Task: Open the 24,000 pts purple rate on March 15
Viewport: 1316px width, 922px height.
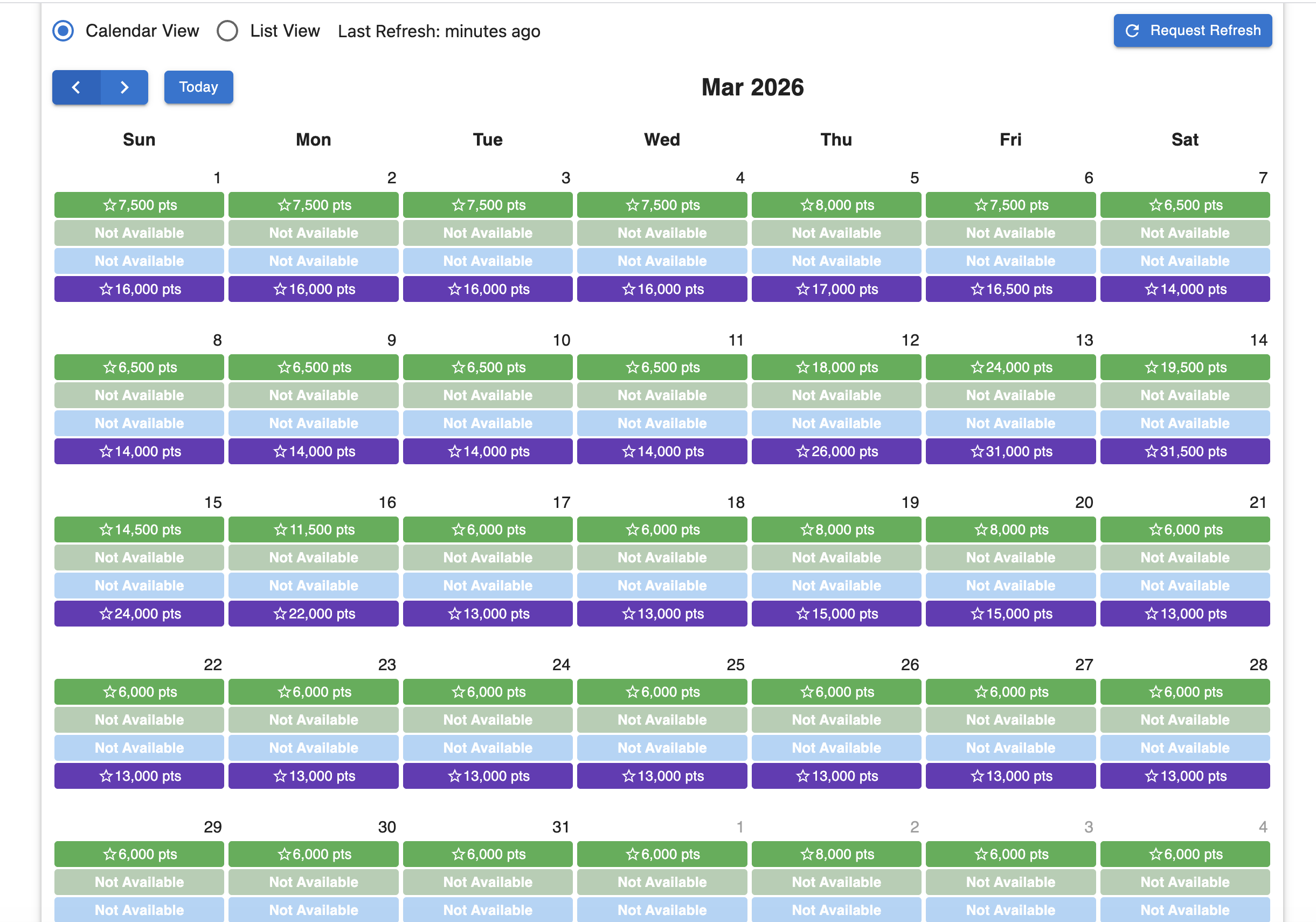Action: pos(139,614)
